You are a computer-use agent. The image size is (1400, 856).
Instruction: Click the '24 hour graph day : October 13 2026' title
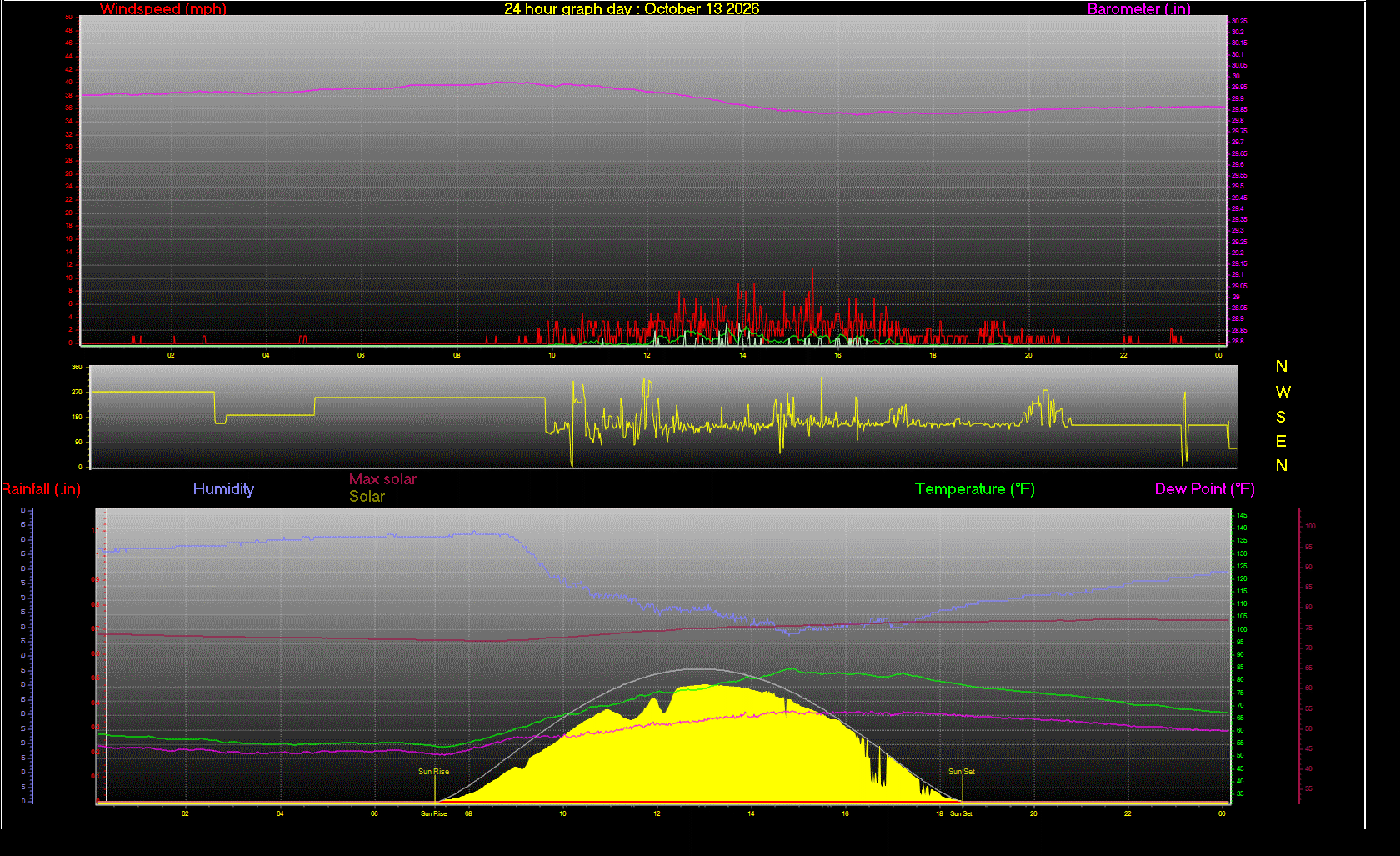click(x=632, y=8)
